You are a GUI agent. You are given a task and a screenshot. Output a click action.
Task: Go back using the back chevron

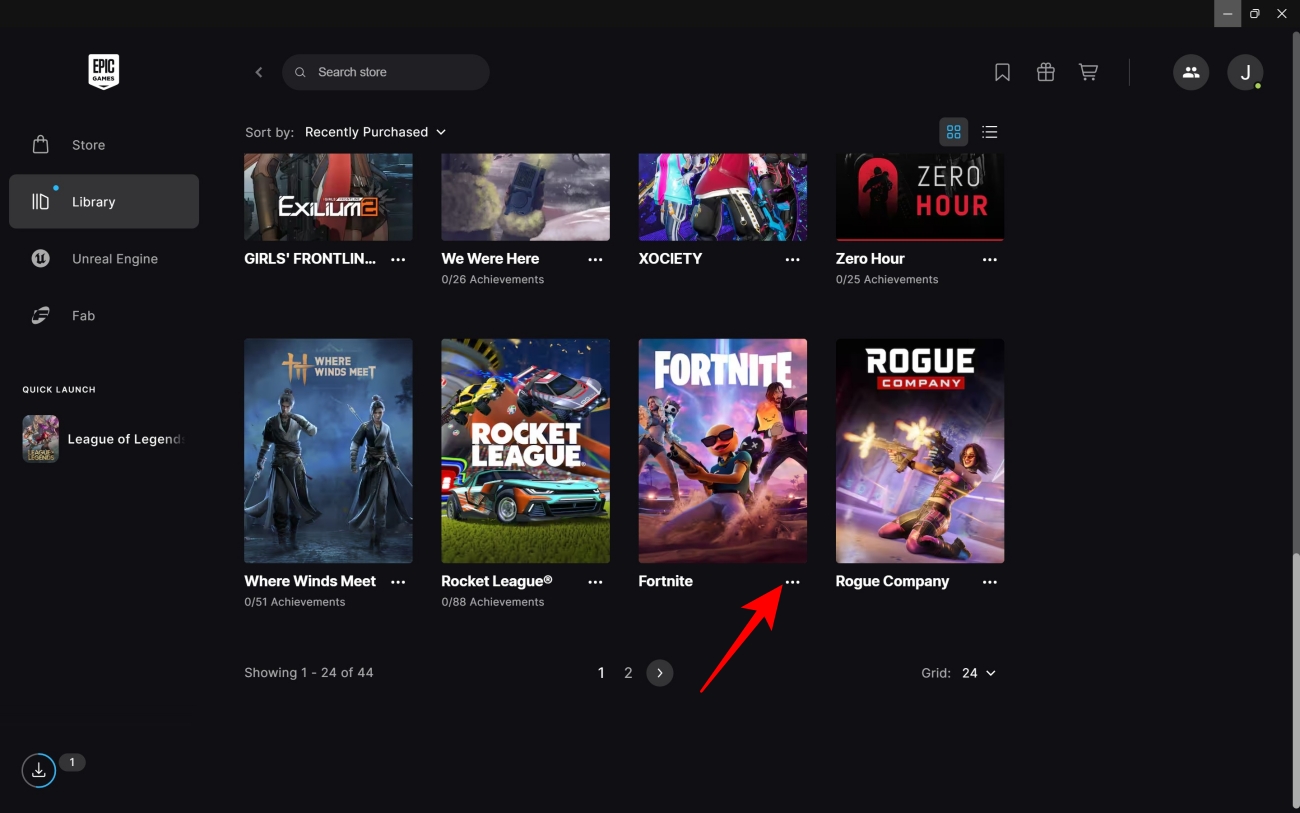click(x=259, y=72)
